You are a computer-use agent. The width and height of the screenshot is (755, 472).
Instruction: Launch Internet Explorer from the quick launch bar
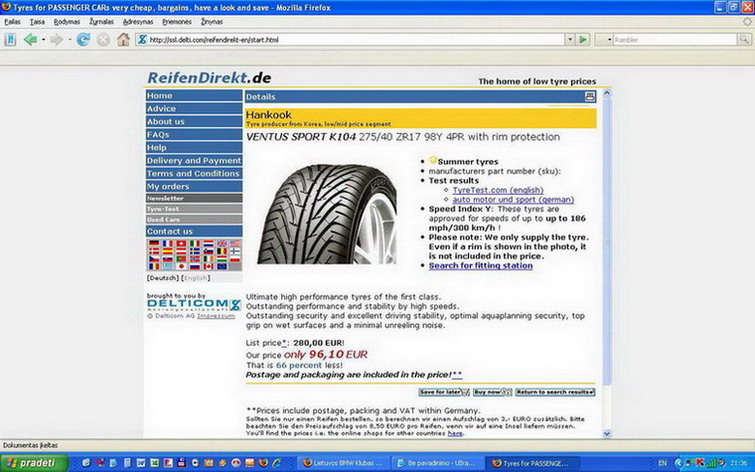[277, 463]
